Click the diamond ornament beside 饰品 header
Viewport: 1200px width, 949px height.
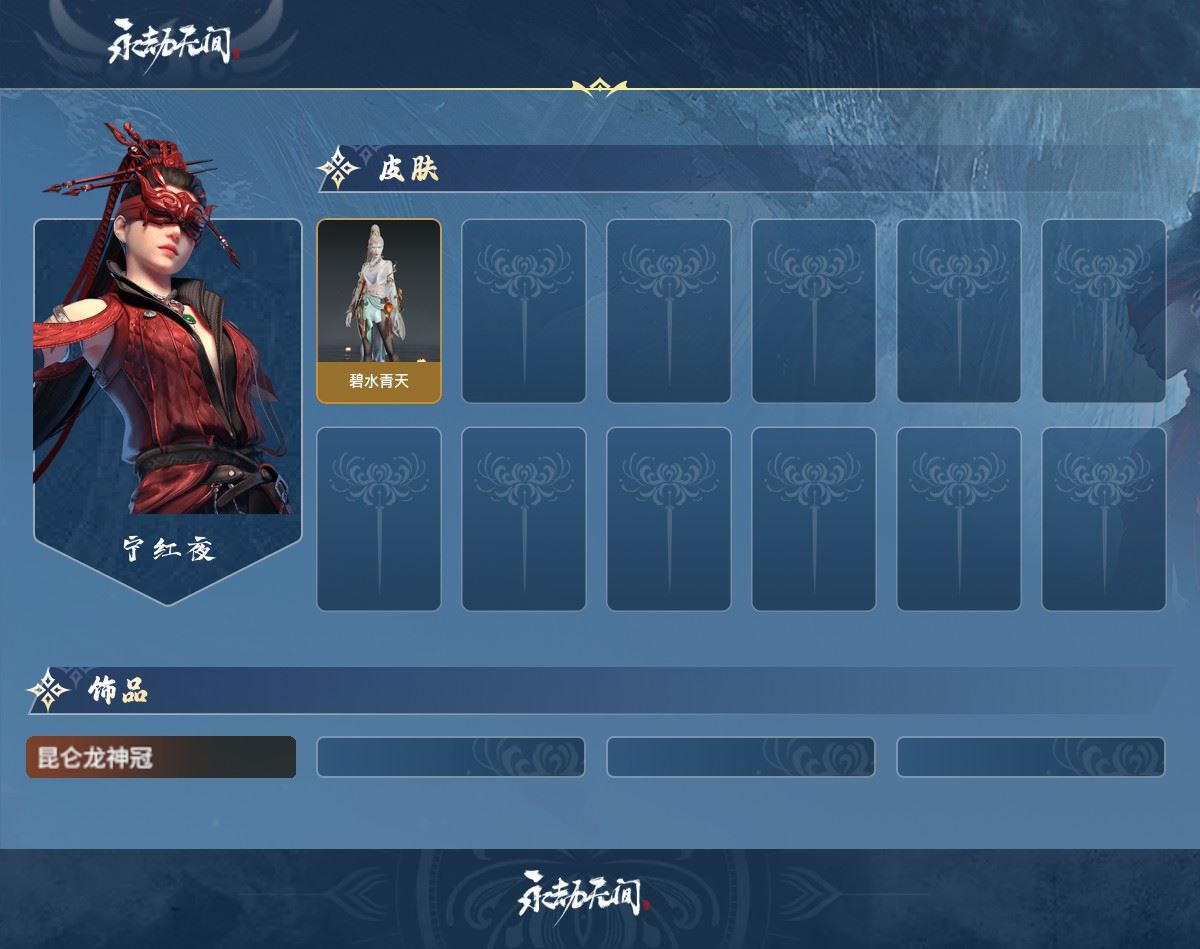(48, 690)
